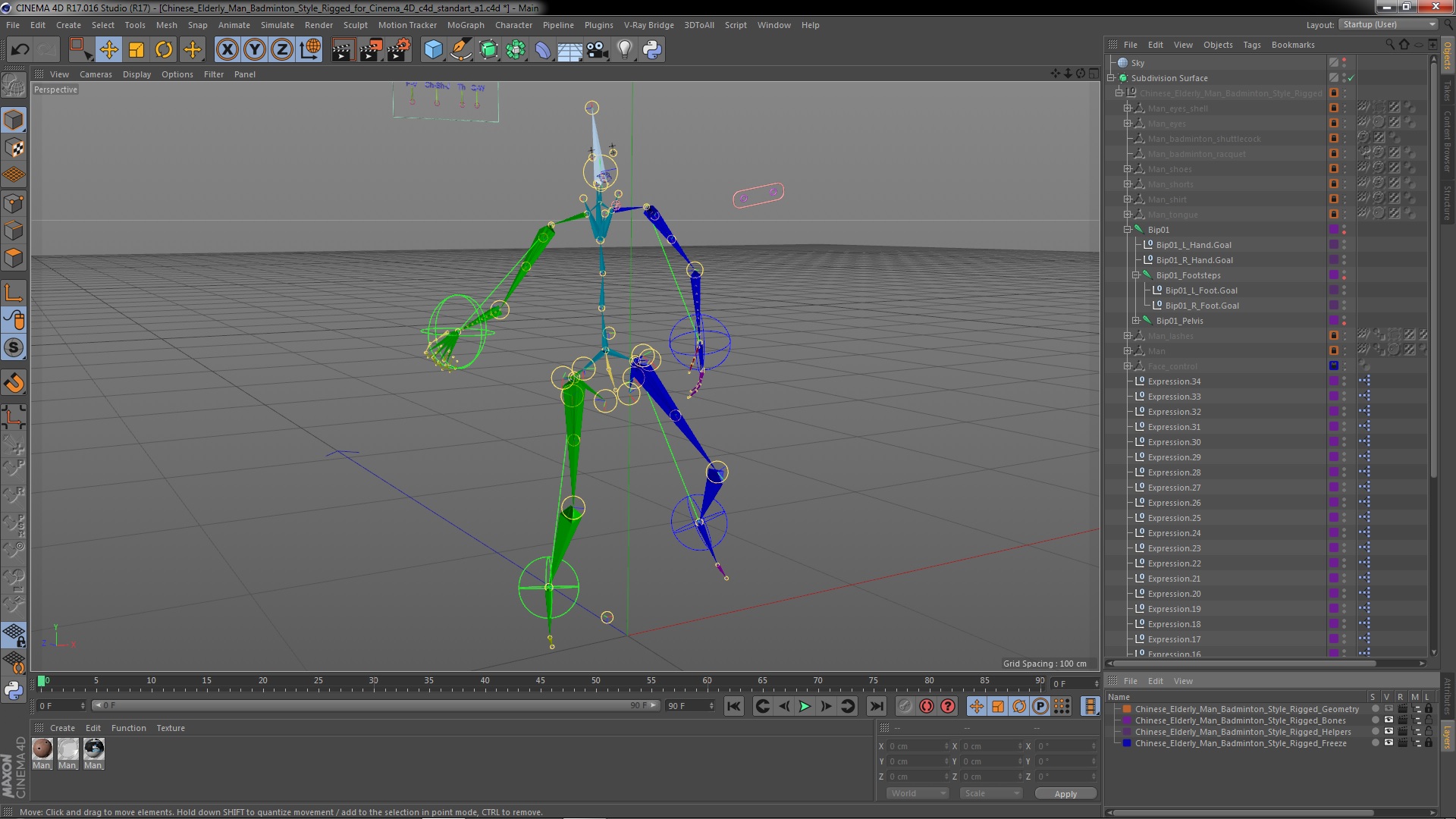Click the Enable Axis icon
Image resolution: width=1456 pixels, height=819 pixels.
click(x=14, y=293)
